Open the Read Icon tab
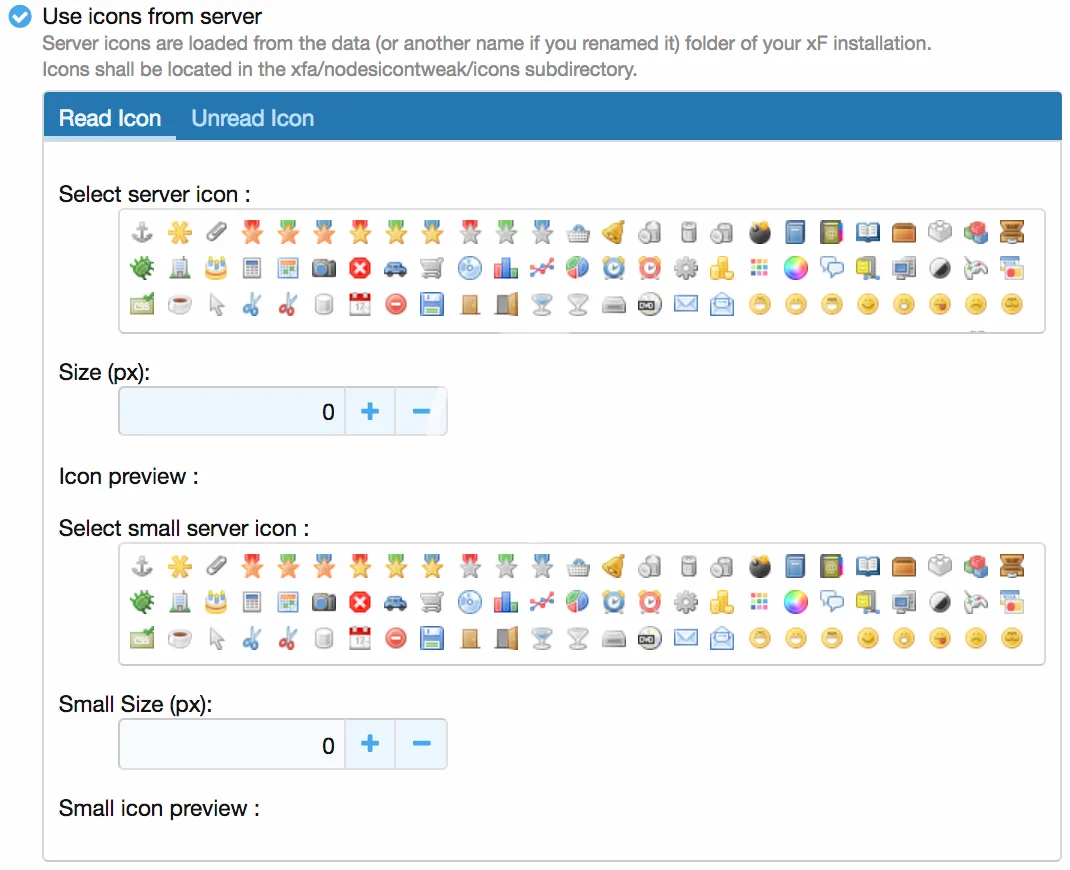 110,118
